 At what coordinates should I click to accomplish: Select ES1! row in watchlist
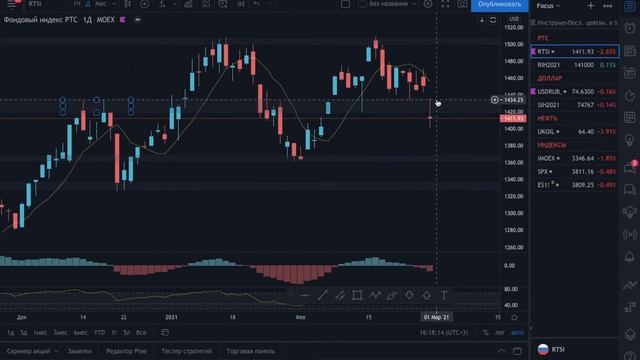coord(575,185)
